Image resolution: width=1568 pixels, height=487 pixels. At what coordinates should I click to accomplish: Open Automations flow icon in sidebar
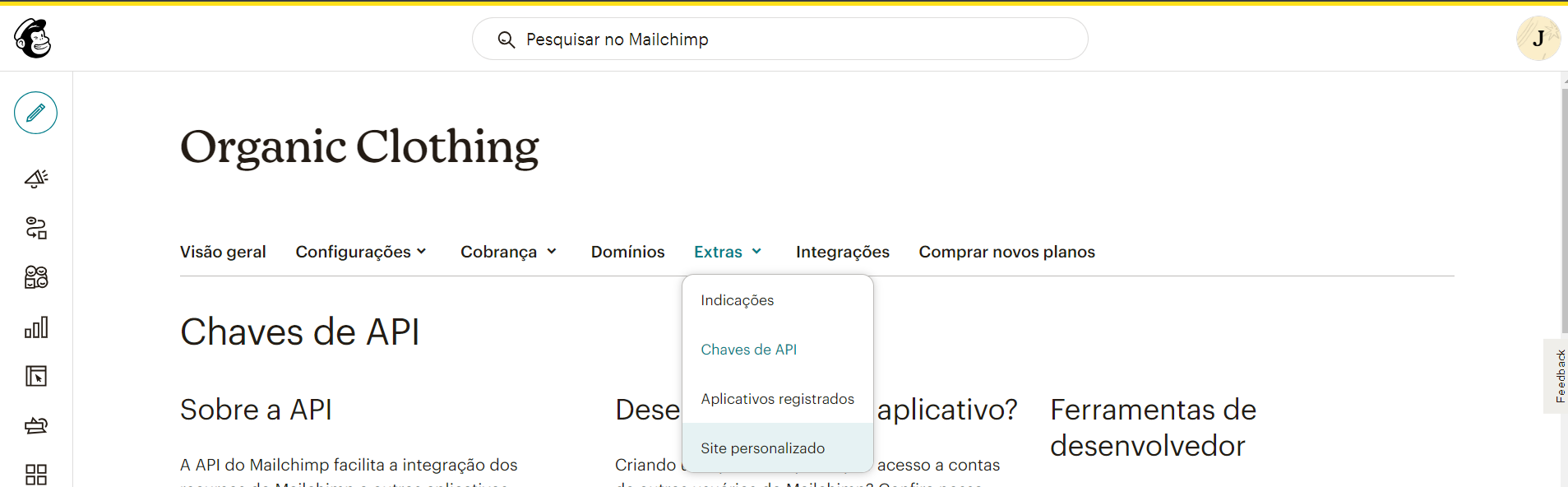point(36,228)
